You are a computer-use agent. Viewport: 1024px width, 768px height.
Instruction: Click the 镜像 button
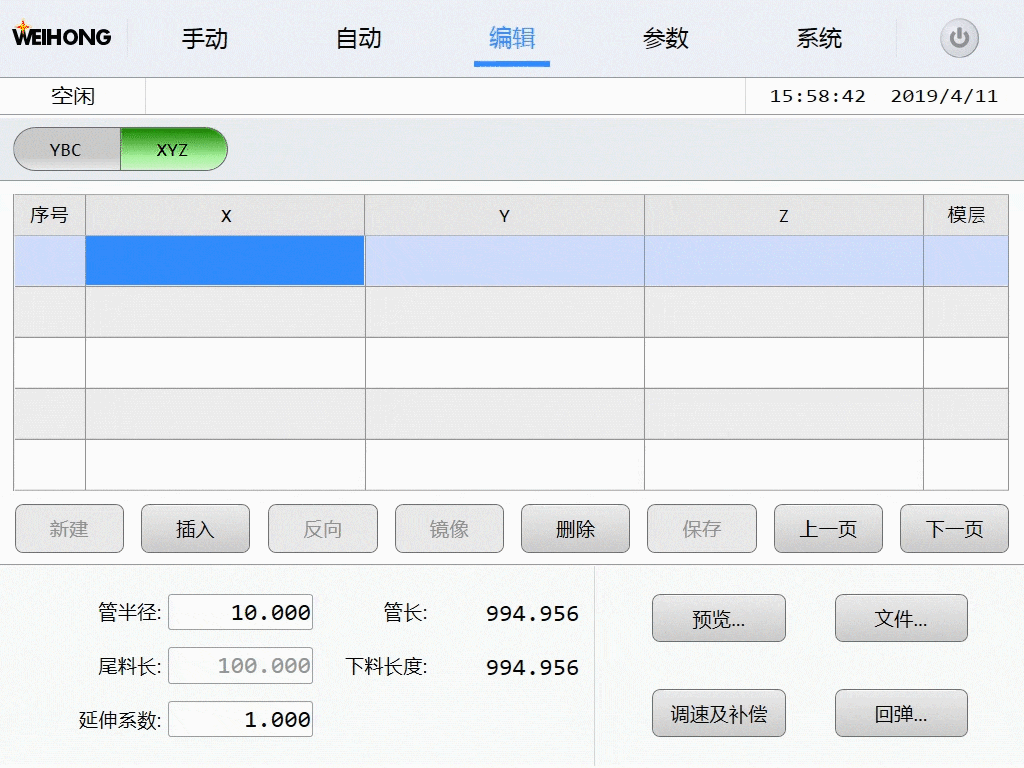click(x=449, y=528)
